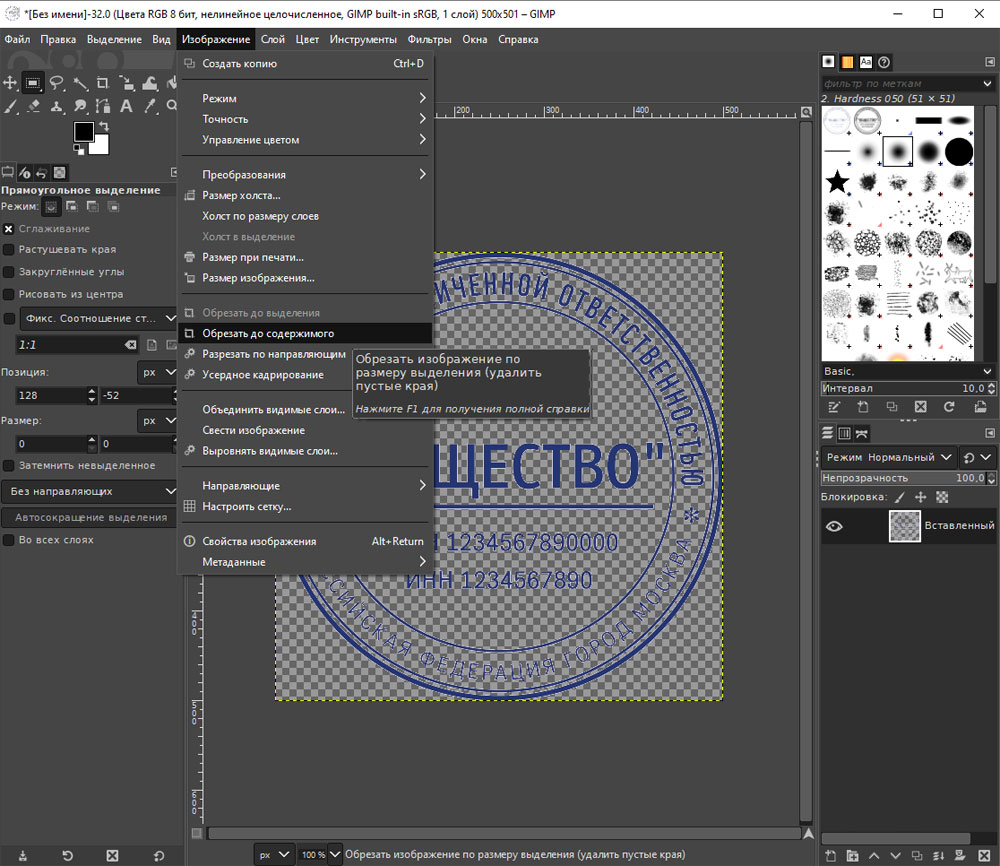This screenshot has width=1000, height=866.
Task: Click the Edit brush icon
Action: click(x=834, y=407)
